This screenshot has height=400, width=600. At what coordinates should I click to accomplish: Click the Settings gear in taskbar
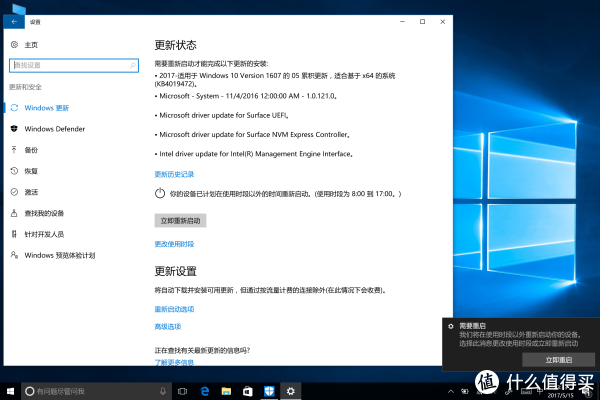point(291,391)
